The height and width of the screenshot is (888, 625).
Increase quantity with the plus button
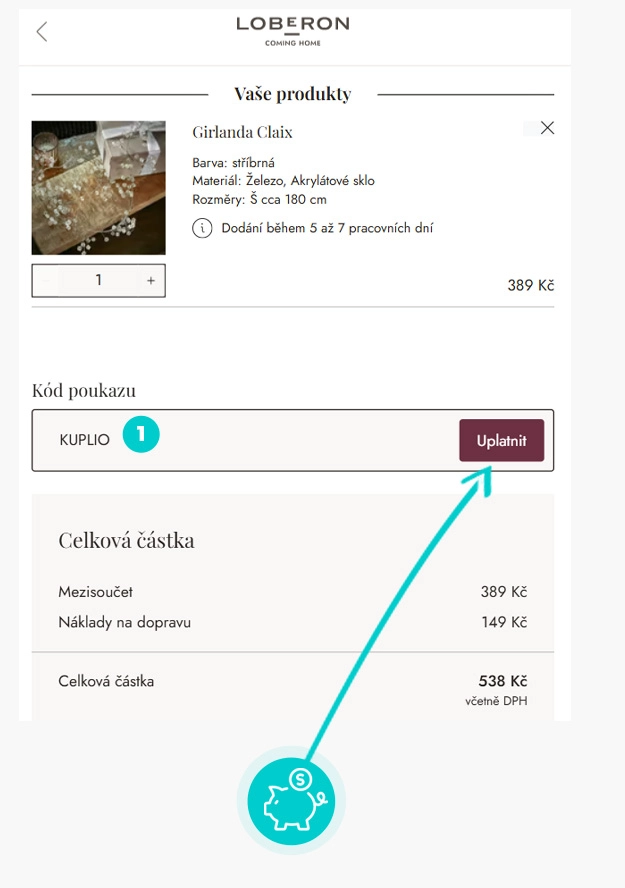(151, 281)
